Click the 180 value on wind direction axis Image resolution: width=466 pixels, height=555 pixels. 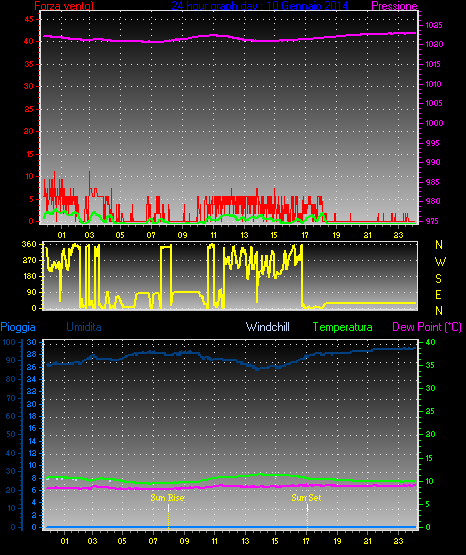(x=29, y=276)
